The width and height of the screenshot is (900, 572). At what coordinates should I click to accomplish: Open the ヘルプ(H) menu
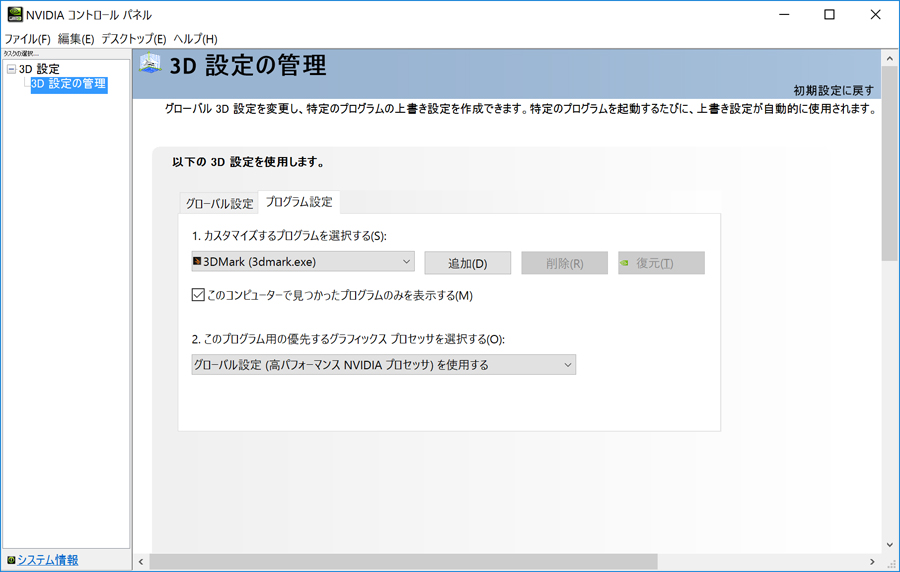(195, 39)
